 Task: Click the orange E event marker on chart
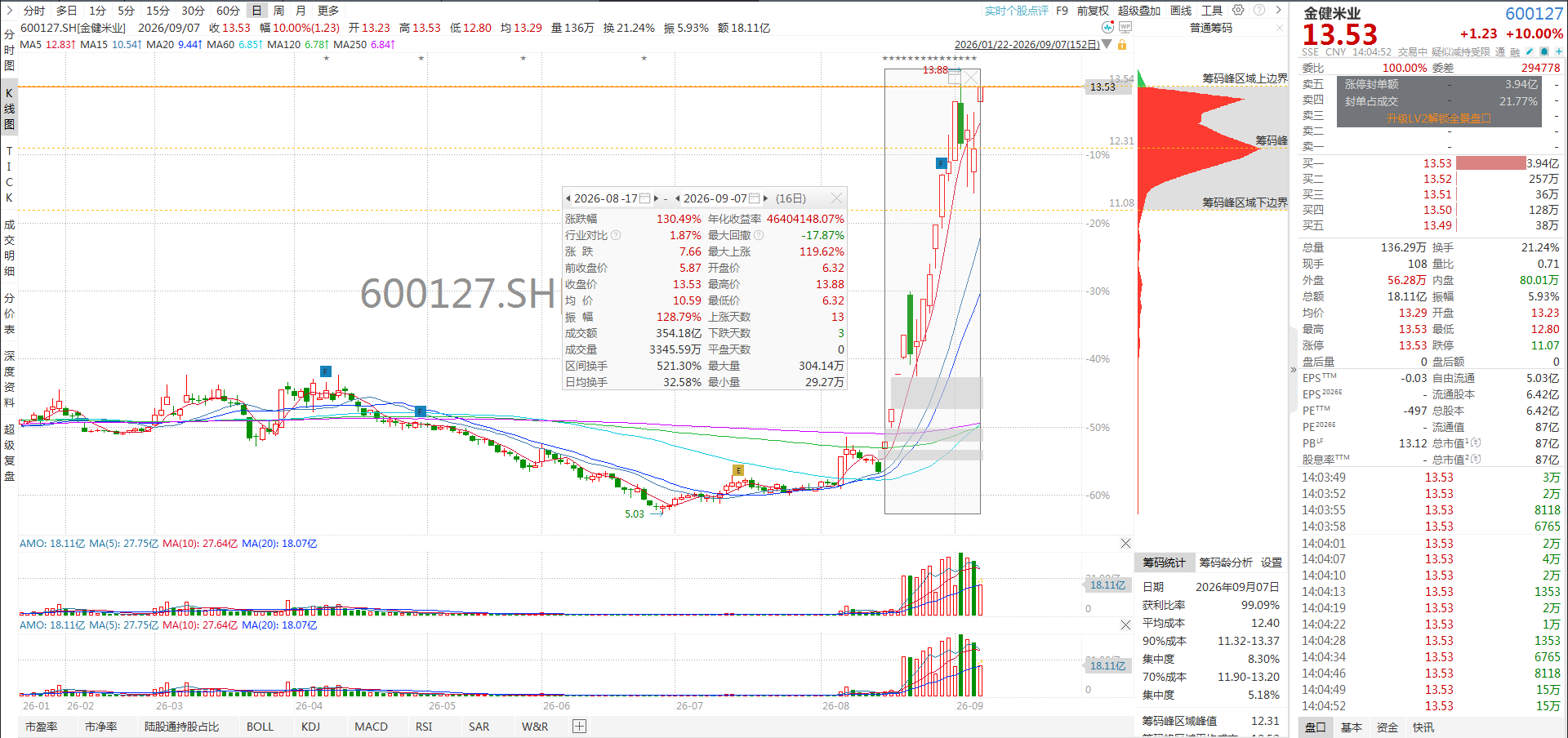tap(738, 470)
